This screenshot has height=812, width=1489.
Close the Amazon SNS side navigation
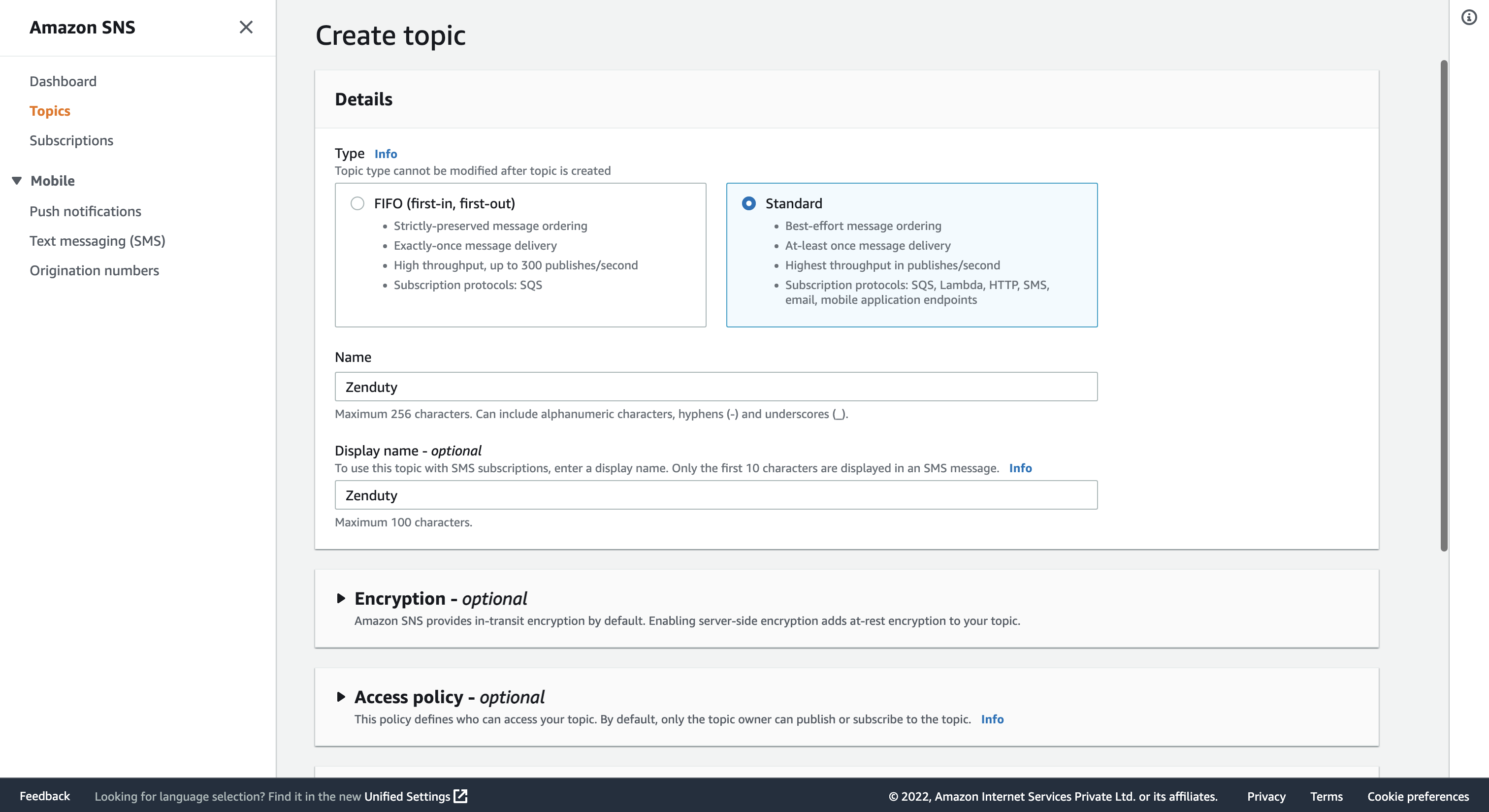coord(246,27)
